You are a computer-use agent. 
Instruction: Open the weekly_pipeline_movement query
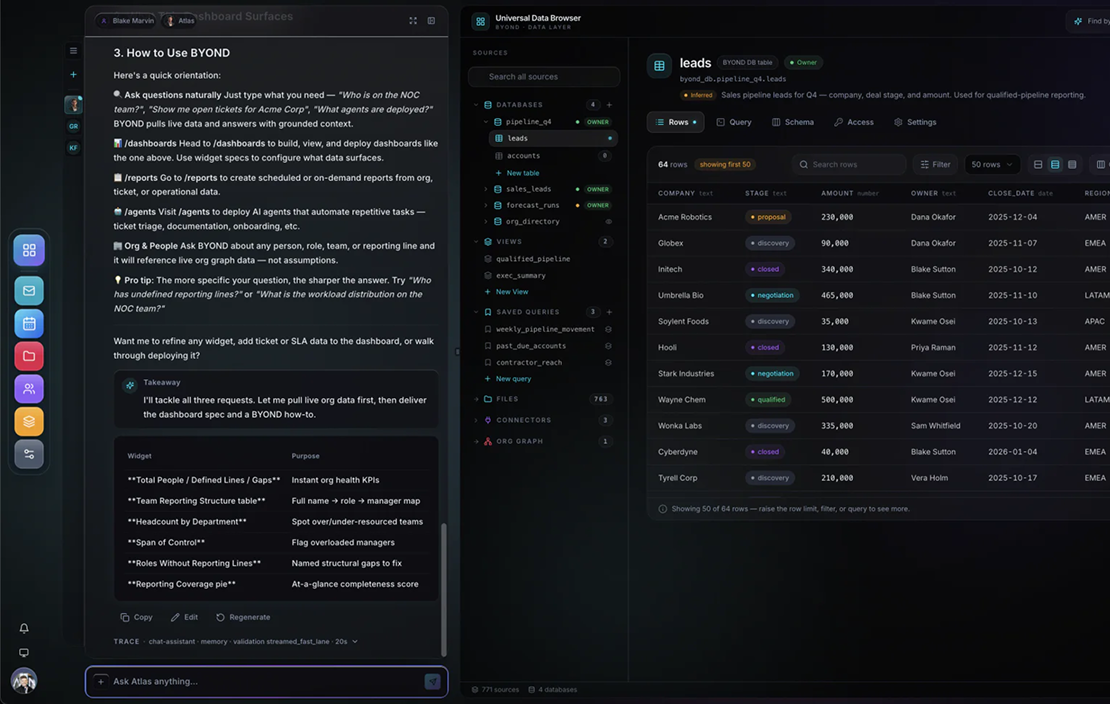pos(547,329)
